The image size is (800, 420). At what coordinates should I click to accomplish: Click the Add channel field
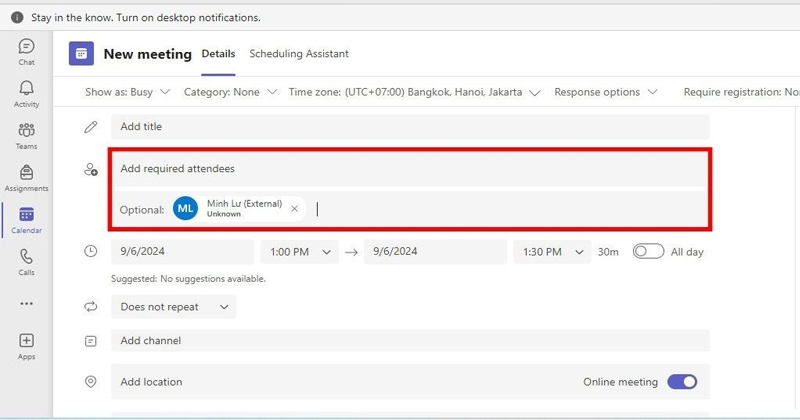click(410, 340)
